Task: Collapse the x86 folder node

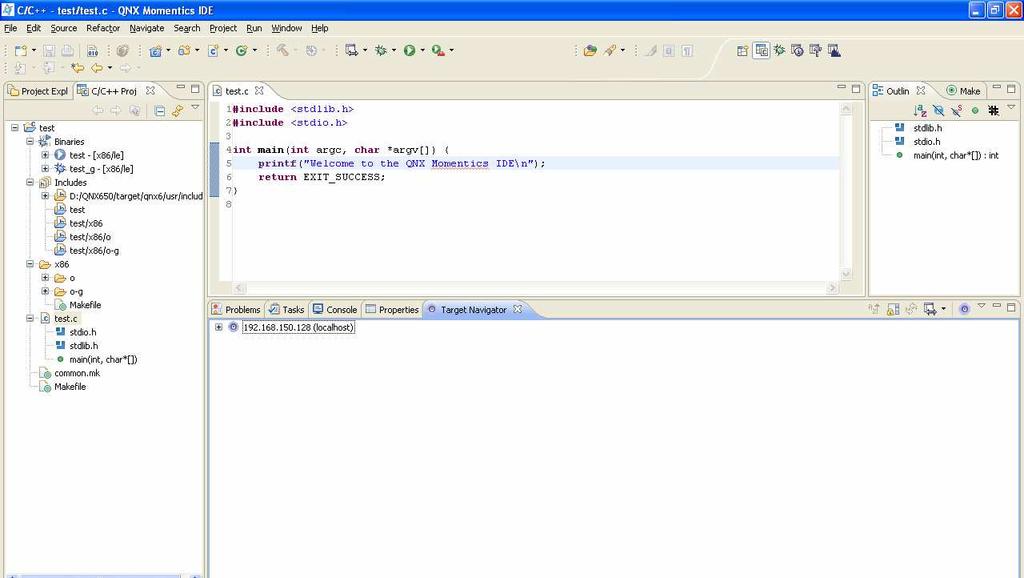Action: [x=30, y=264]
